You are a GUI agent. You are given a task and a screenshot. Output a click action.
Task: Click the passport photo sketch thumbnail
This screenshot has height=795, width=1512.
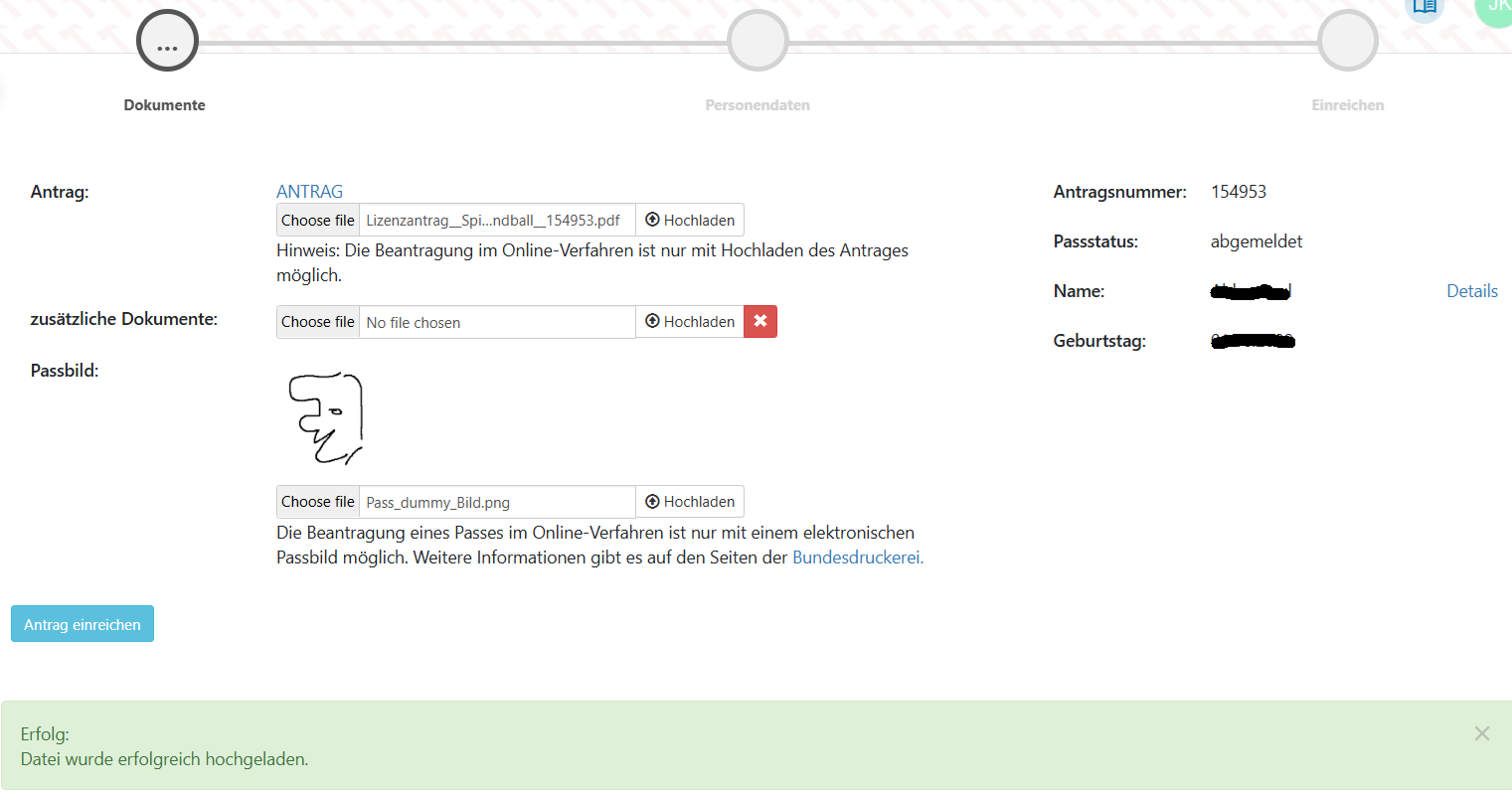coord(325,418)
